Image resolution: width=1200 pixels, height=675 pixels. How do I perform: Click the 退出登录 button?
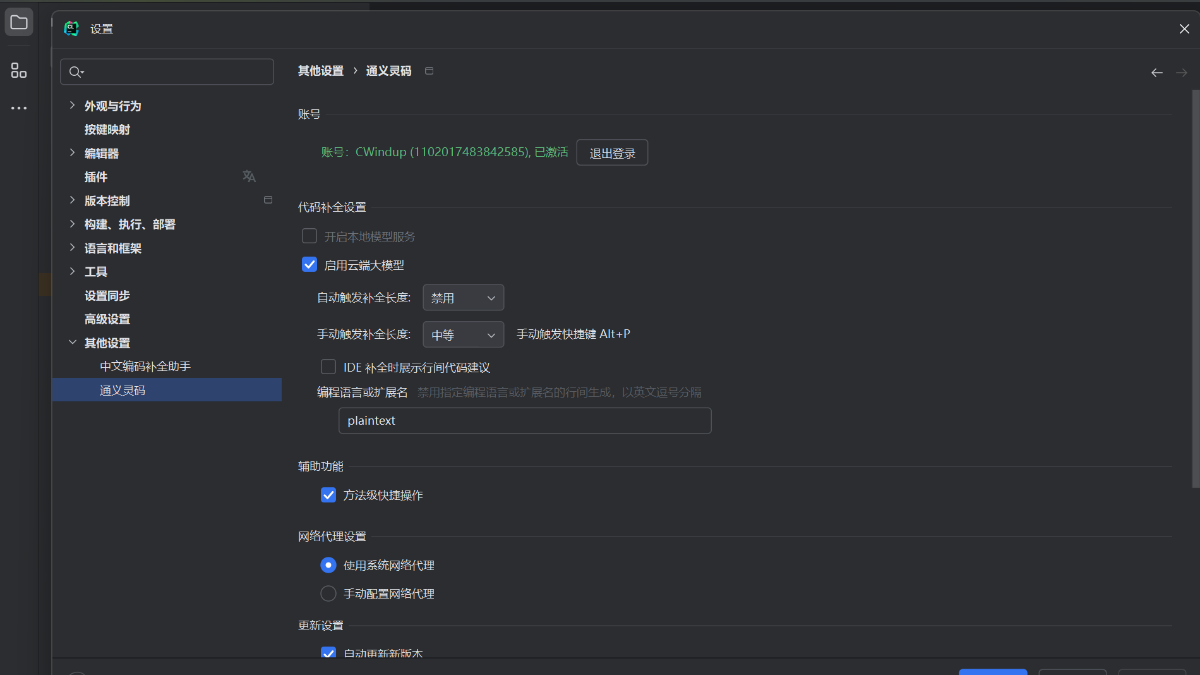point(612,153)
